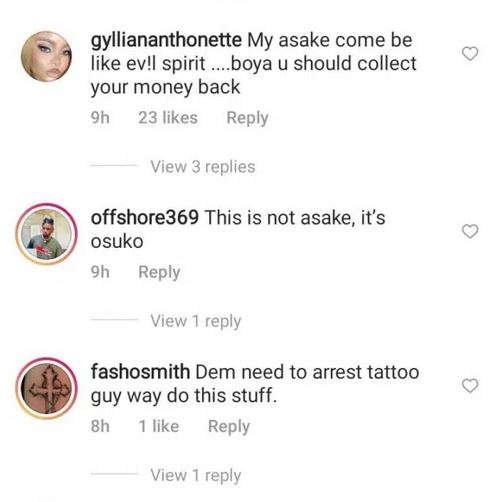Select the 9h timestamp on gylliananthonette's comment

[x=100, y=118]
